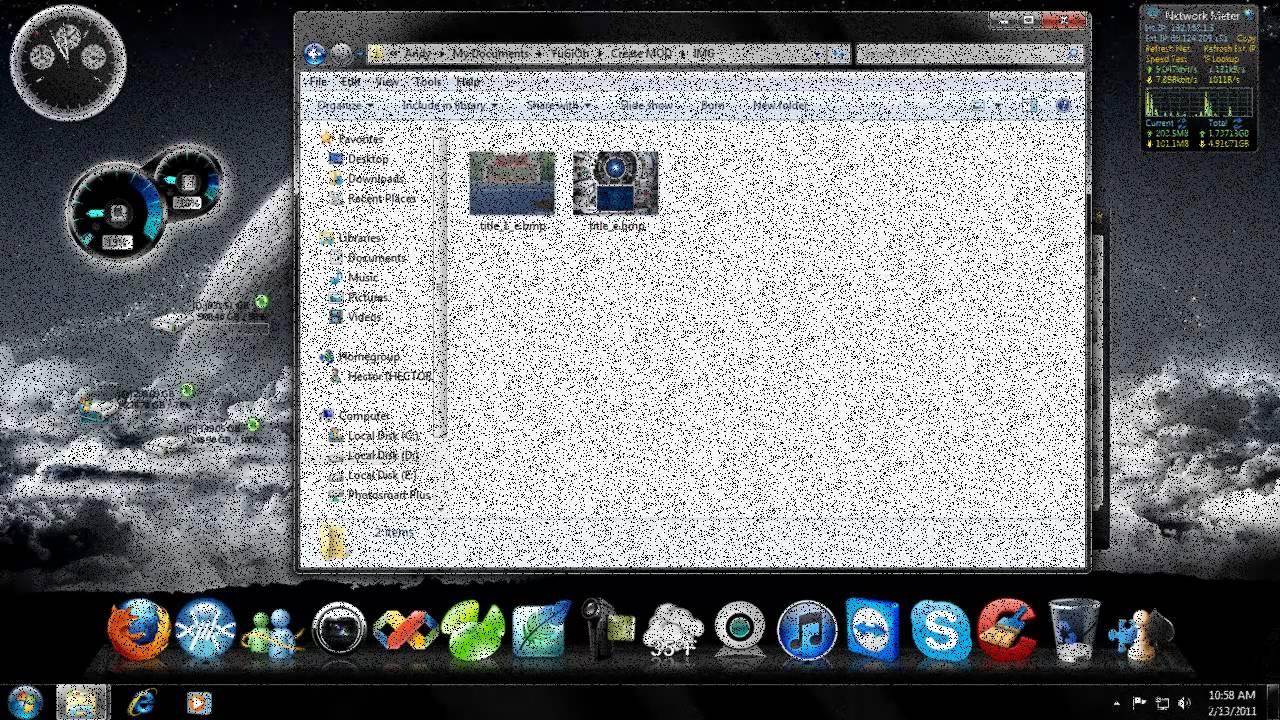Open the chess game icon in the dock
The image size is (1280, 720).
1142,634
